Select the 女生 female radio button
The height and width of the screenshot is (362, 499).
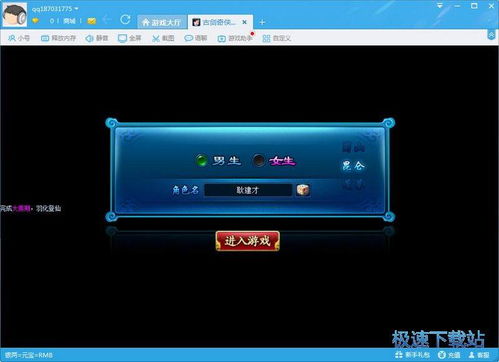point(259,161)
